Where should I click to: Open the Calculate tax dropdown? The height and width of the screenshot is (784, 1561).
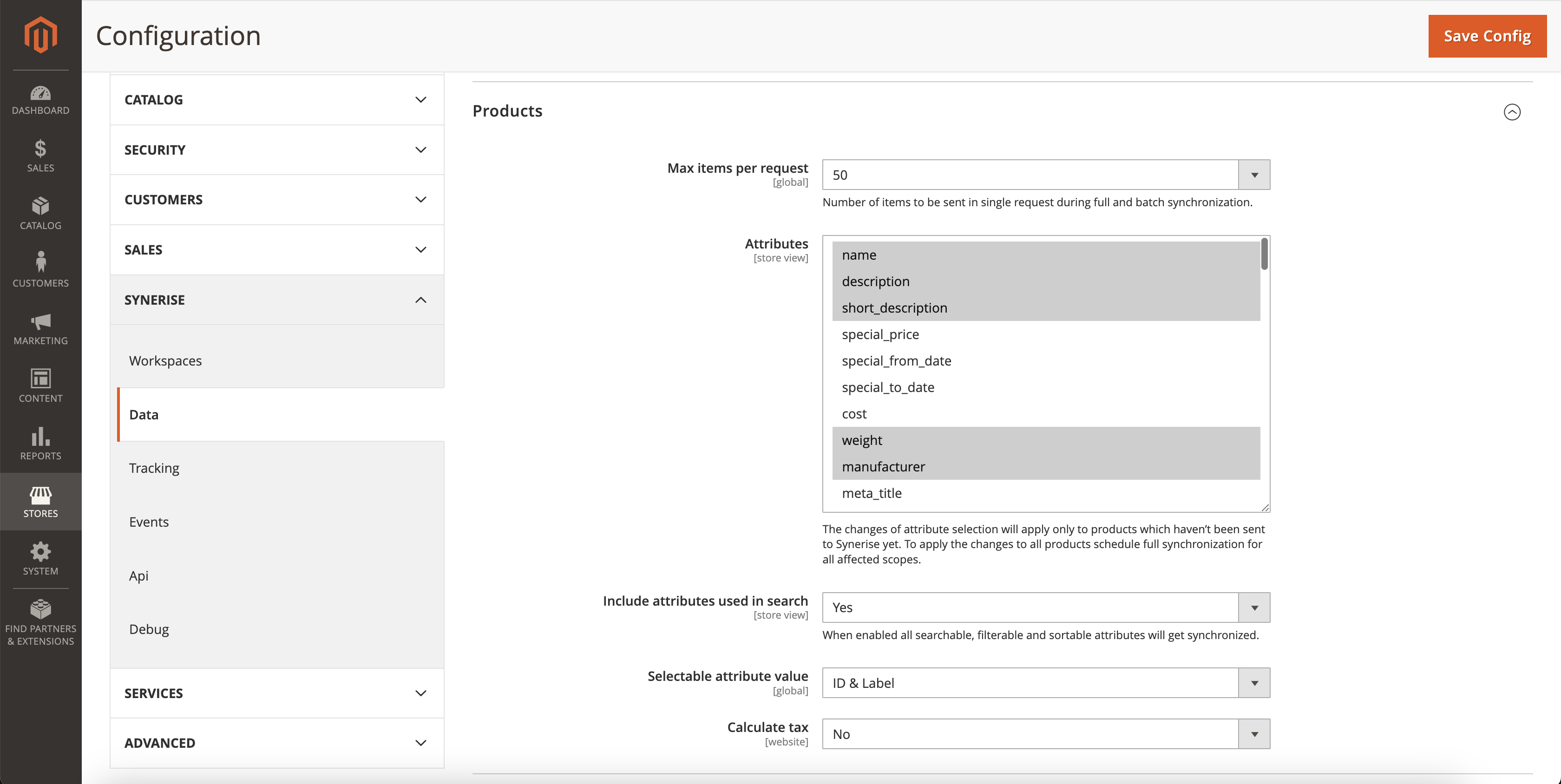coord(1254,734)
